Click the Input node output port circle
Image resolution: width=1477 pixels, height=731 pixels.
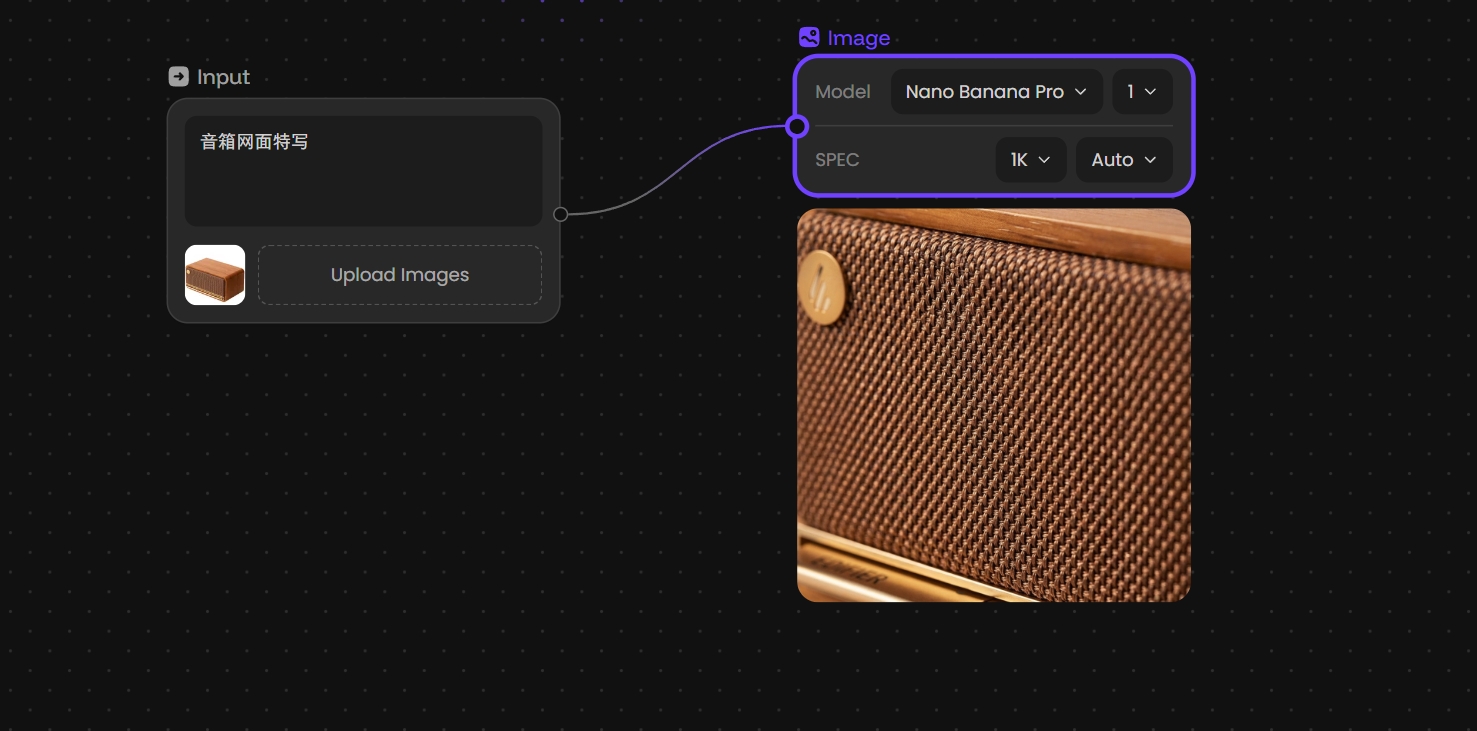coord(561,214)
